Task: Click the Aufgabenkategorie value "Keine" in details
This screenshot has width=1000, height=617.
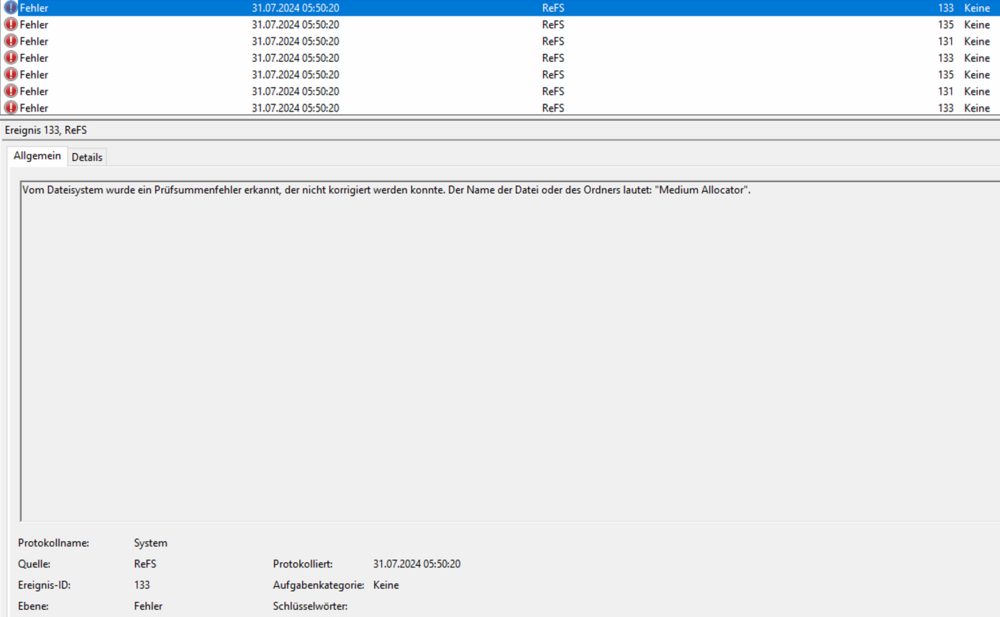Action: pyautogui.click(x=385, y=585)
